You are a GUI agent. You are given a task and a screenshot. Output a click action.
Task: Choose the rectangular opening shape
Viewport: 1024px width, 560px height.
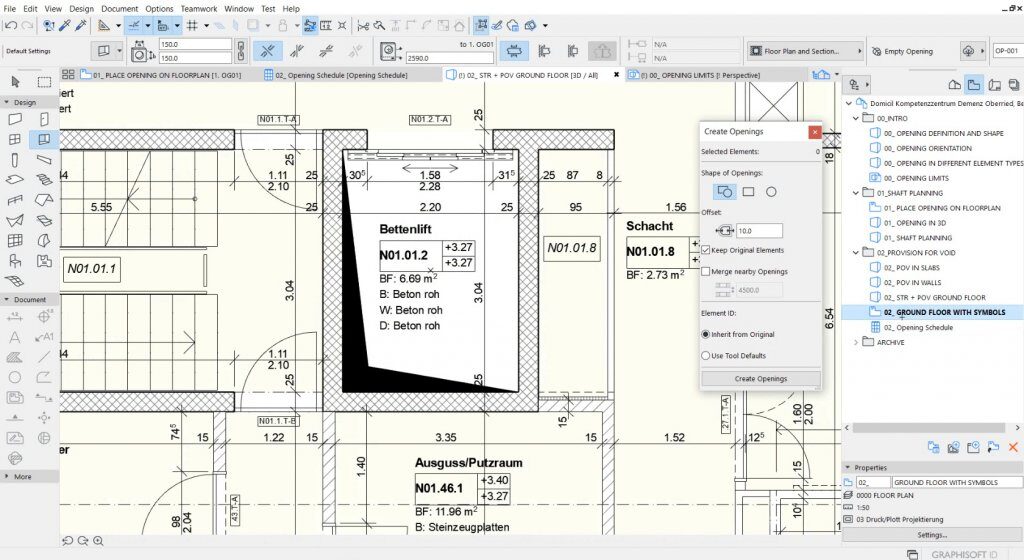pos(748,191)
